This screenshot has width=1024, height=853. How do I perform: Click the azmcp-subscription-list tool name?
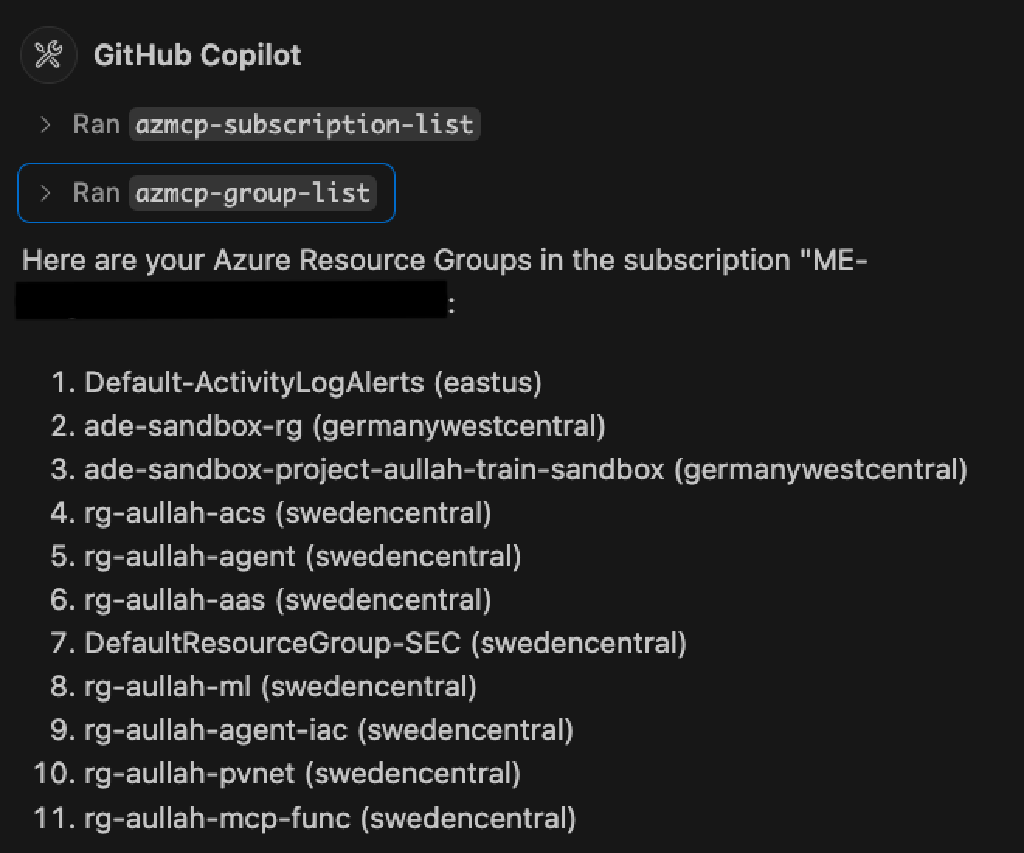pyautogui.click(x=305, y=125)
